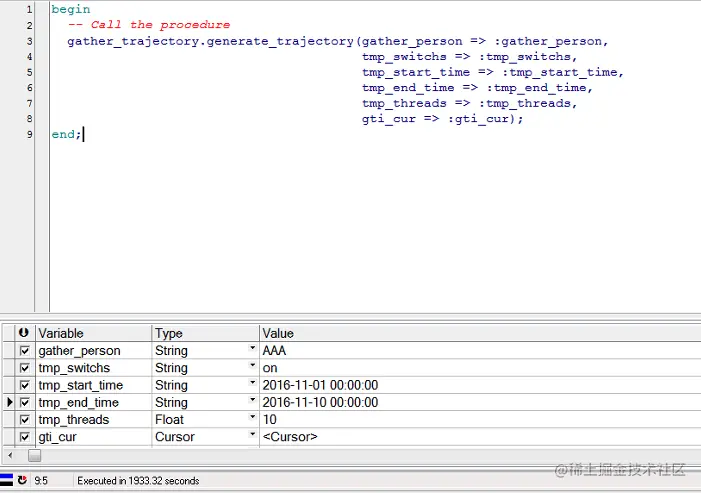This screenshot has width=701, height=493.
Task: Click the 'end;' keyword on line 9
Action: click(x=67, y=135)
